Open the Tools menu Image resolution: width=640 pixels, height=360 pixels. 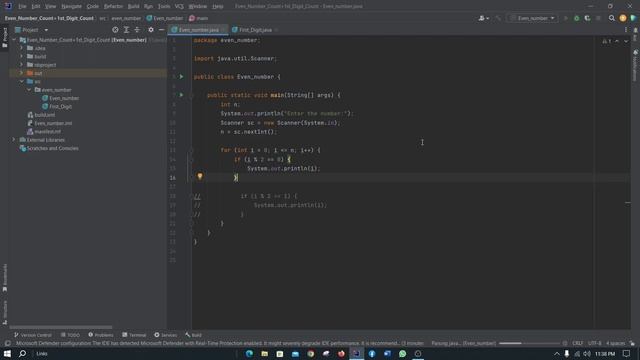(x=164, y=6)
